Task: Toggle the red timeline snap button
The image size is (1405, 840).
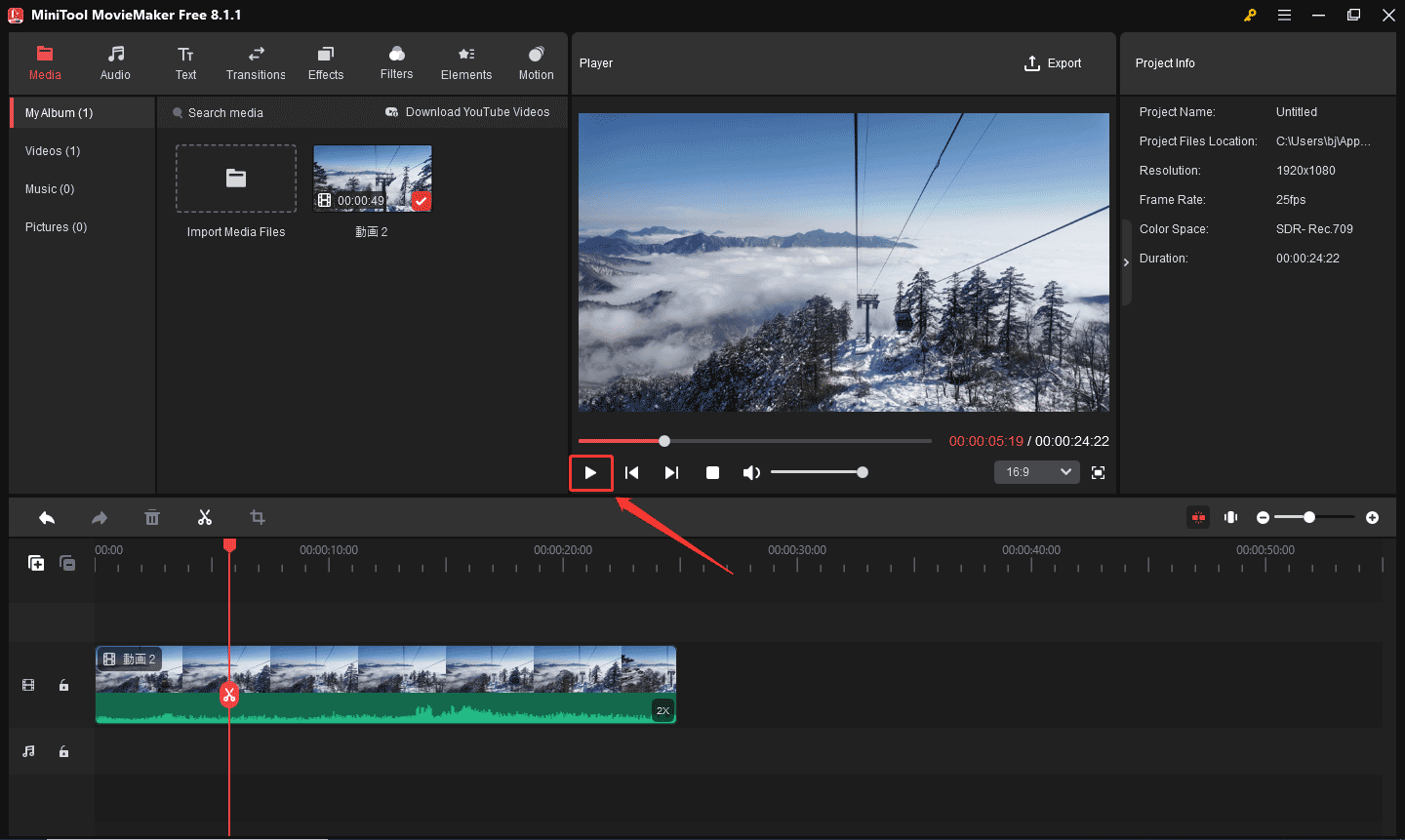Action: pos(1198,517)
